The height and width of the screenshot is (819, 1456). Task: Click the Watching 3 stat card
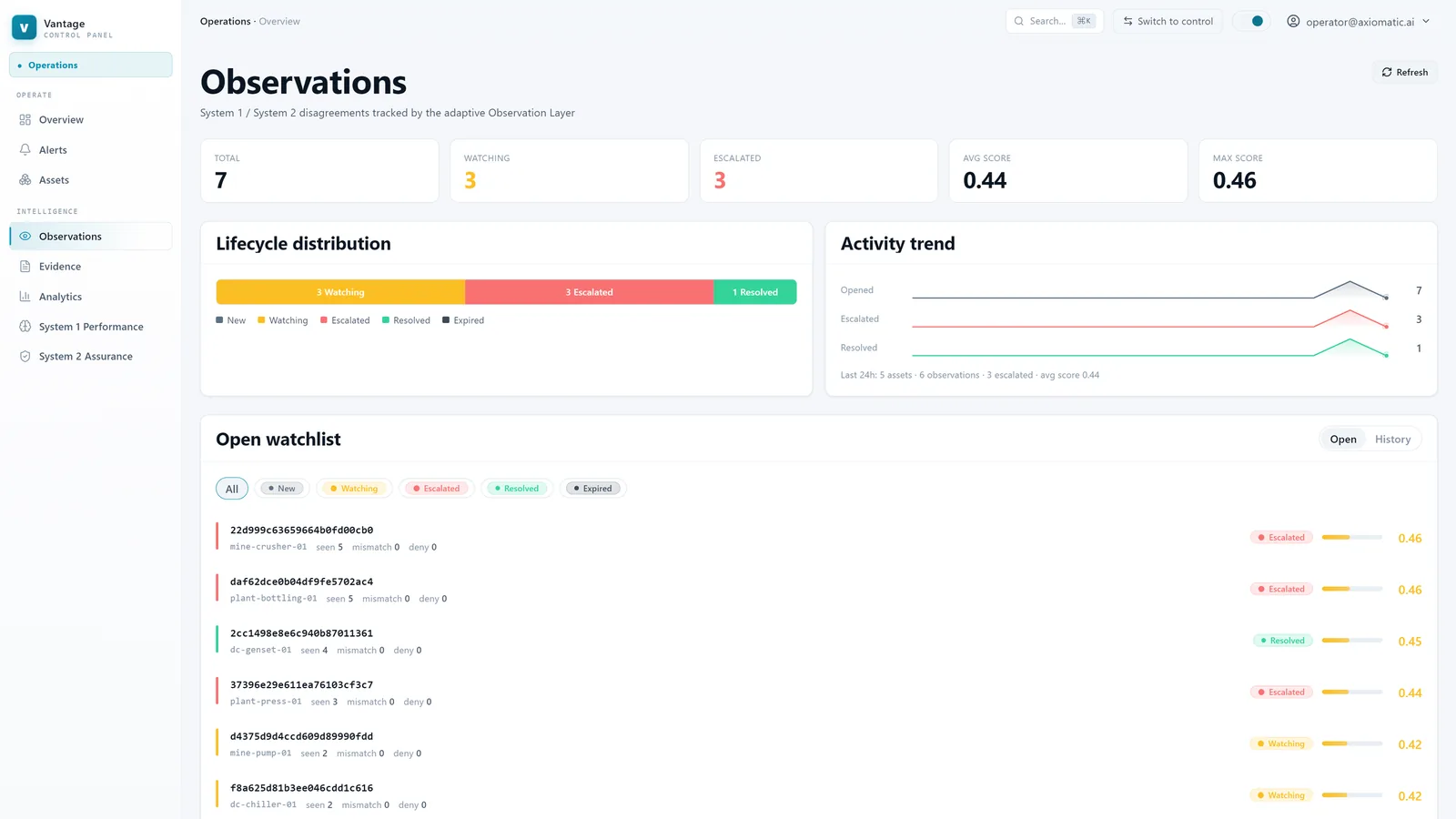569,170
